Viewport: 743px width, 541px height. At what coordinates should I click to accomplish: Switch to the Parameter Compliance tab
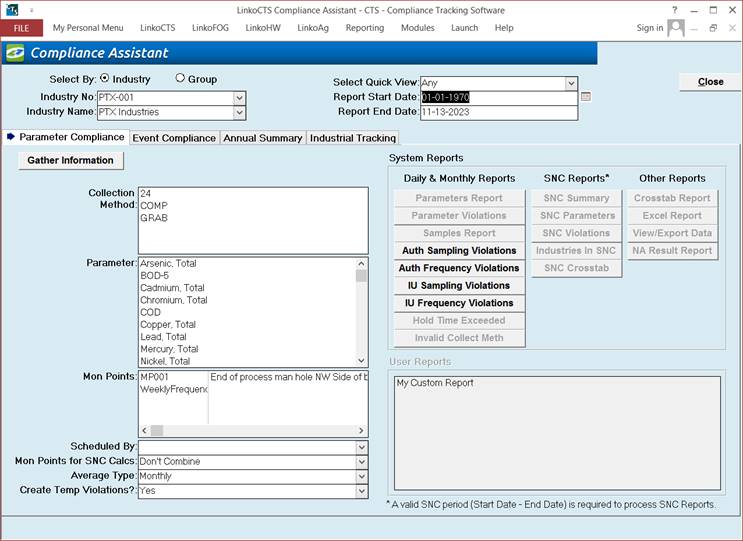66,137
